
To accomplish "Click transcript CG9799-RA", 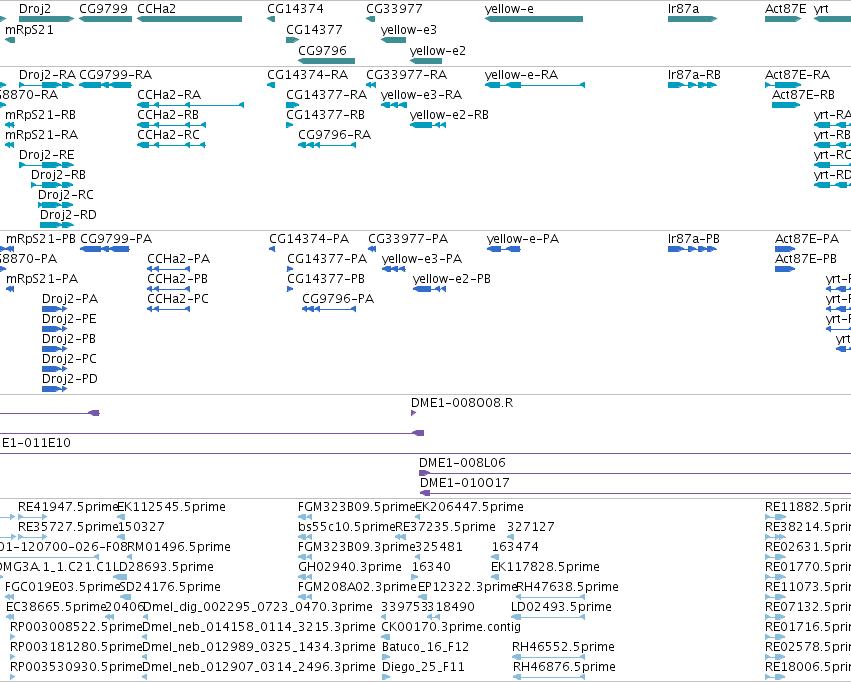I will [x=105, y=85].
